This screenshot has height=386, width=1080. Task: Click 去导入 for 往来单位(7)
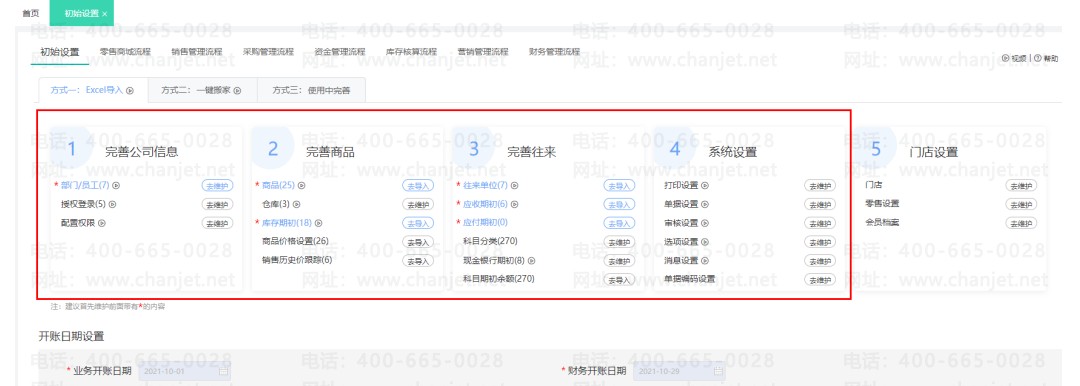619,186
